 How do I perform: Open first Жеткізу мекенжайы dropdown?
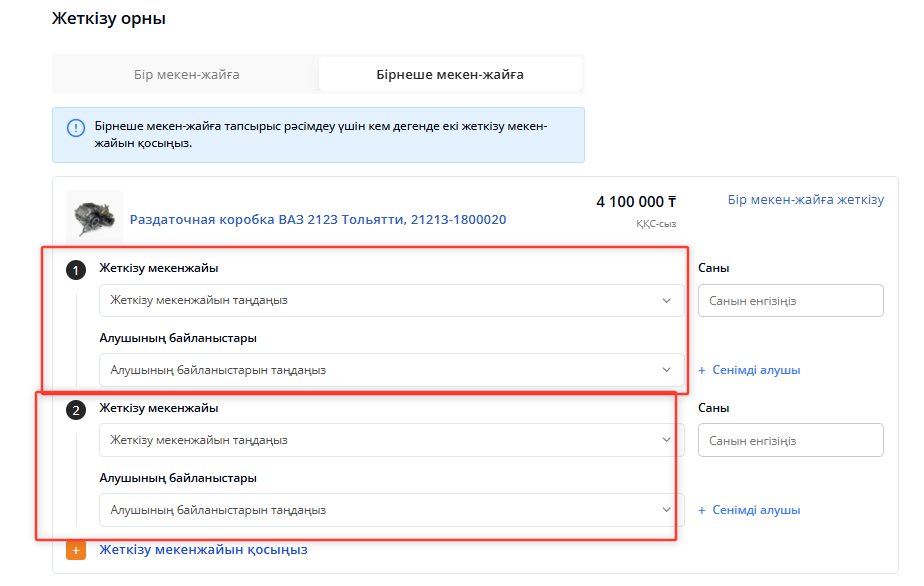click(390, 300)
